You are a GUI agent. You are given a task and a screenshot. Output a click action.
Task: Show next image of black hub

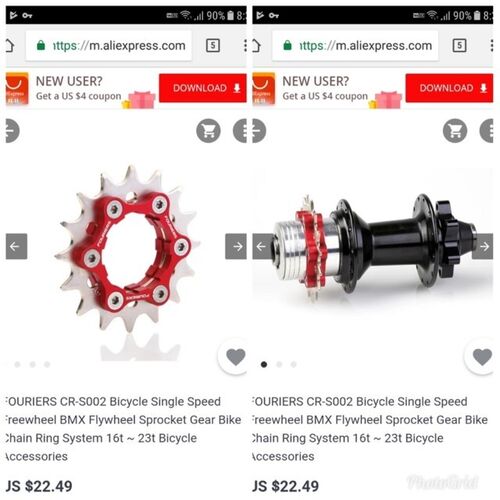483,246
